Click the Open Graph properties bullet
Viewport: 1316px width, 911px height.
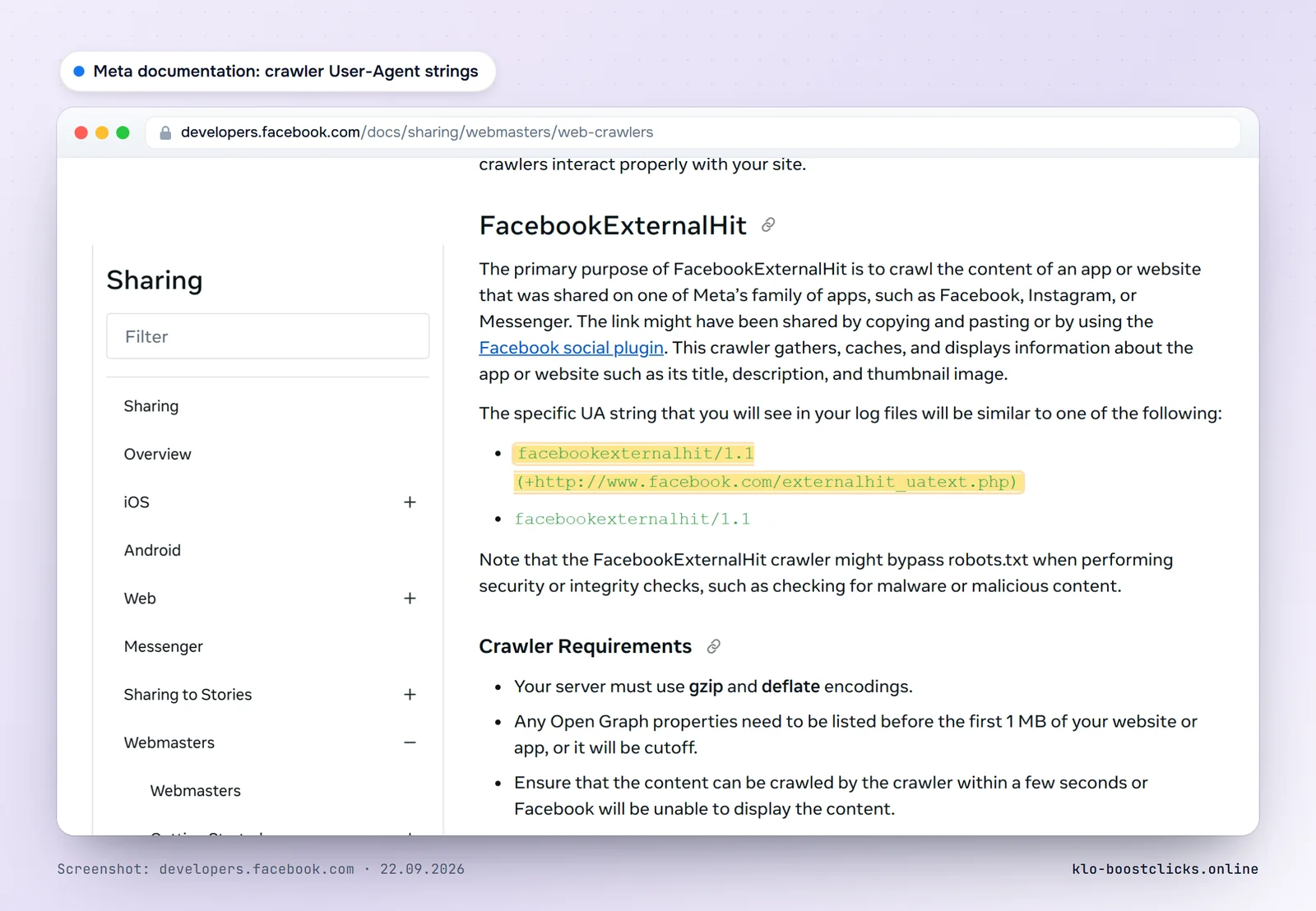[x=855, y=734]
